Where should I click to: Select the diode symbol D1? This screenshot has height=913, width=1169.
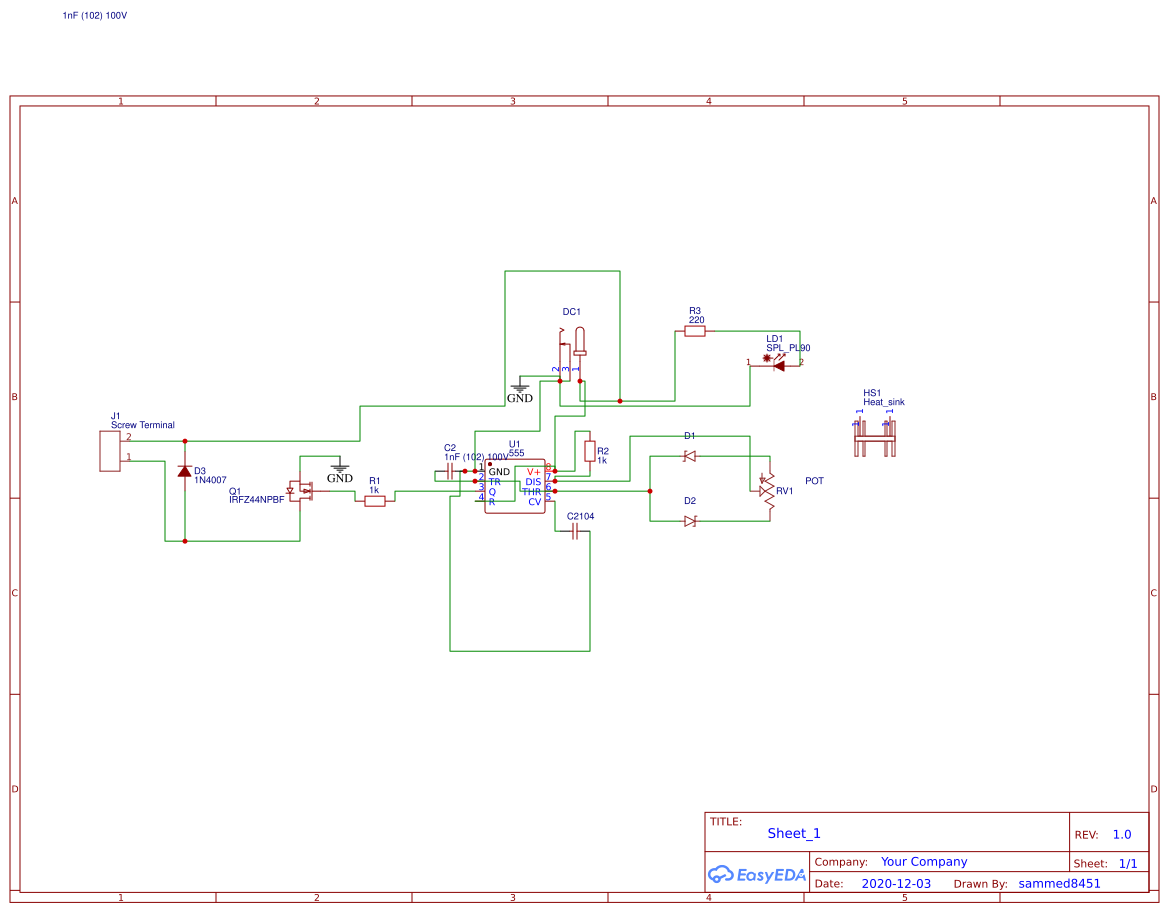(689, 456)
